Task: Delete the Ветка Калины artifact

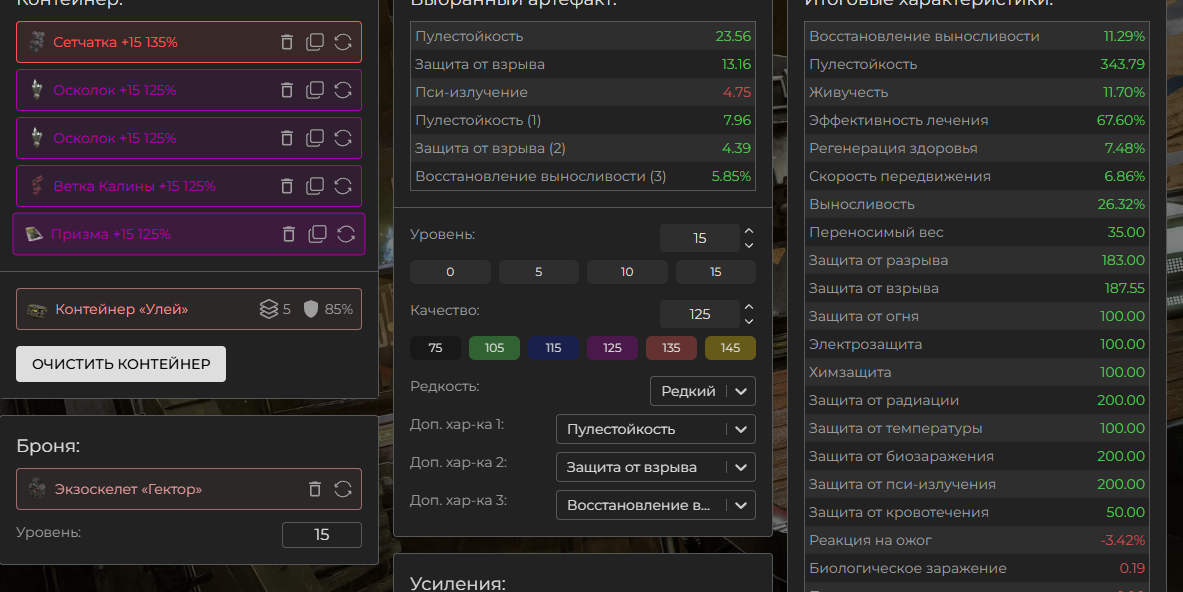Action: (x=287, y=186)
